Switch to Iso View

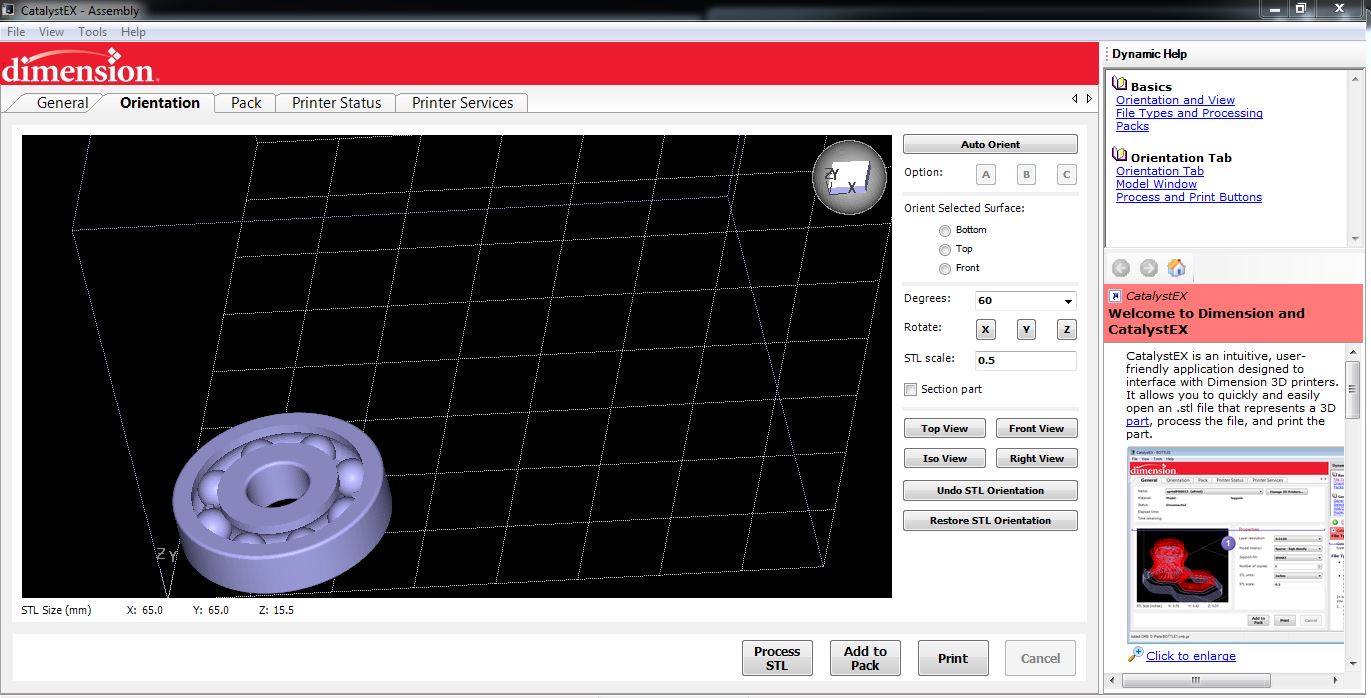pyautogui.click(x=944, y=458)
